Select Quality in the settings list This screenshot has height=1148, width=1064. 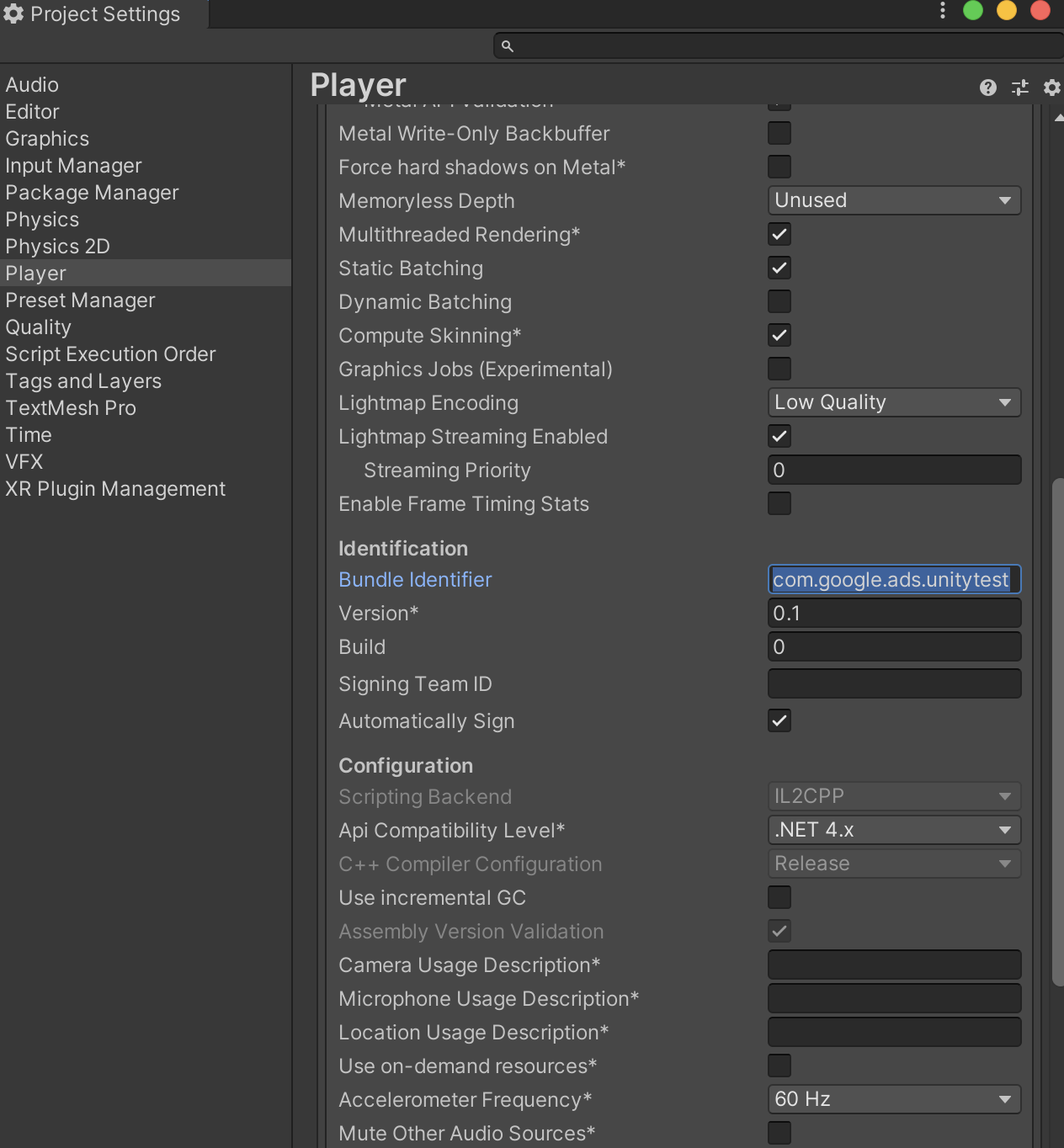(39, 327)
